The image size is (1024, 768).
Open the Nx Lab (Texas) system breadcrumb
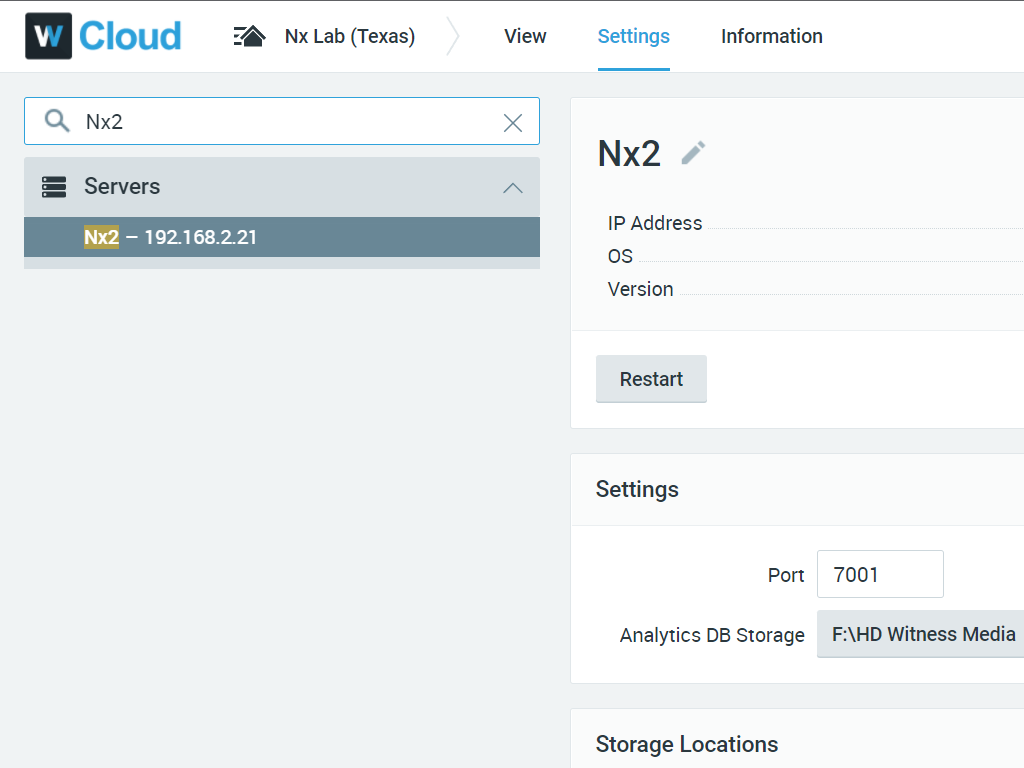tap(349, 37)
